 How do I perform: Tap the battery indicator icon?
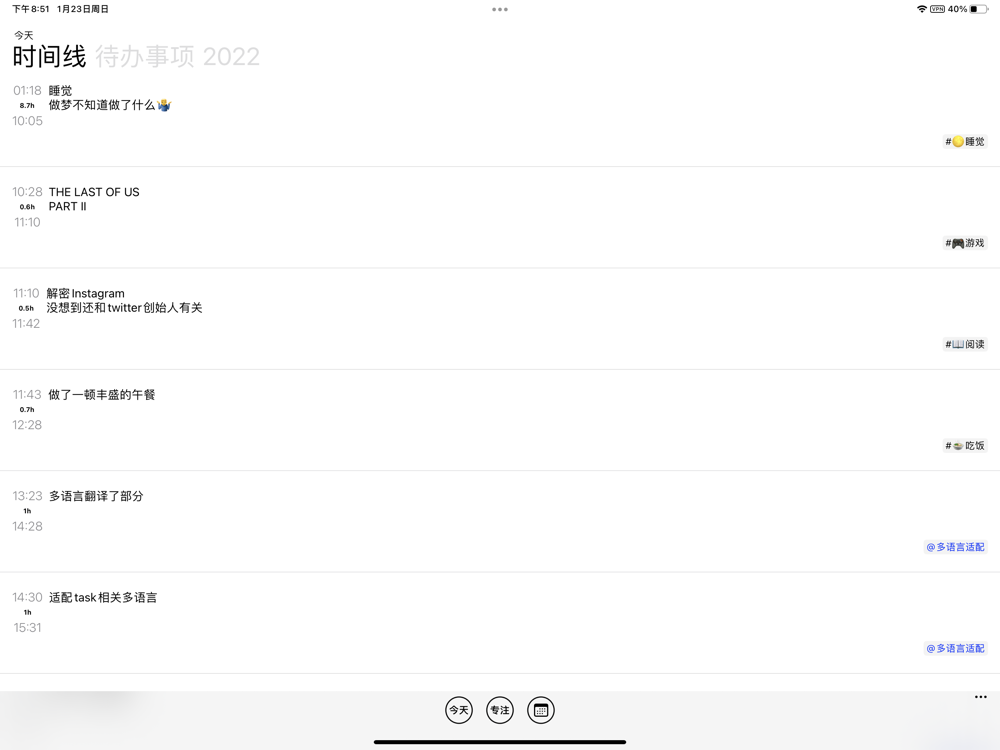(979, 9)
